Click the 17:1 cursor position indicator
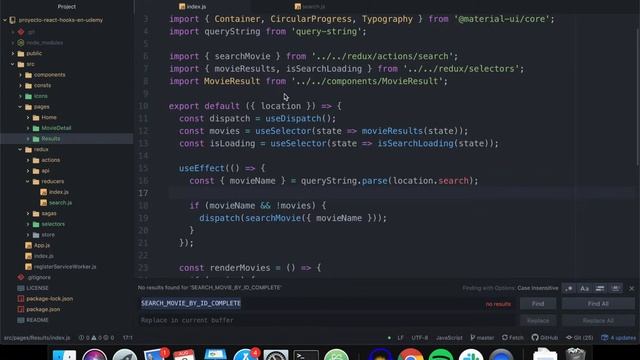This screenshot has width=640, height=360. coord(127,338)
